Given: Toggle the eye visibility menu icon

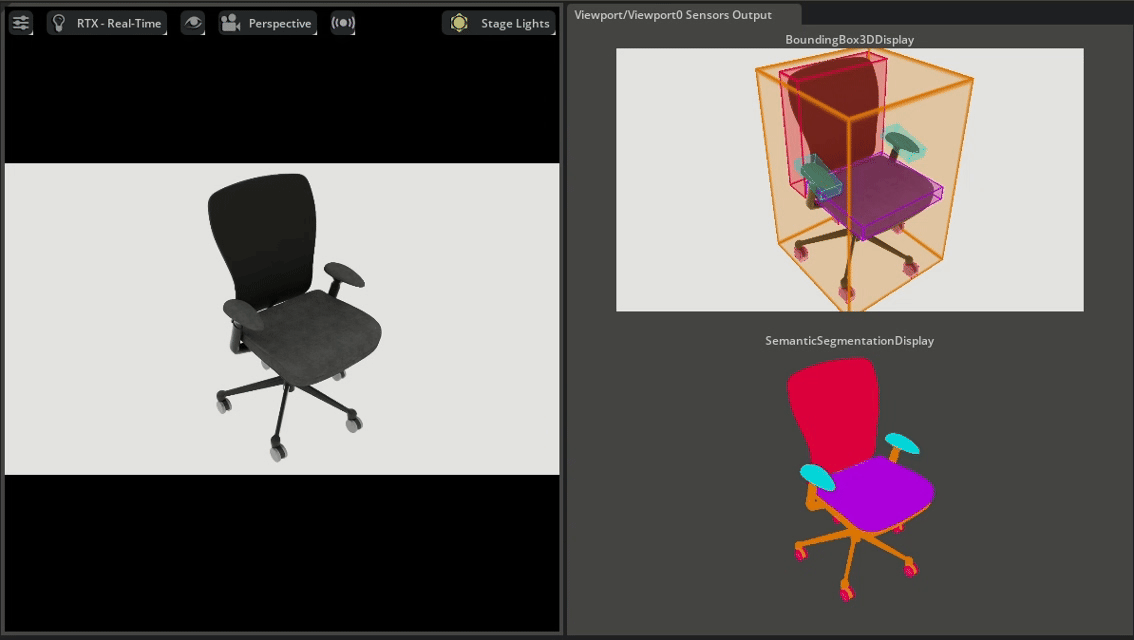Looking at the screenshot, I should click(x=193, y=23).
